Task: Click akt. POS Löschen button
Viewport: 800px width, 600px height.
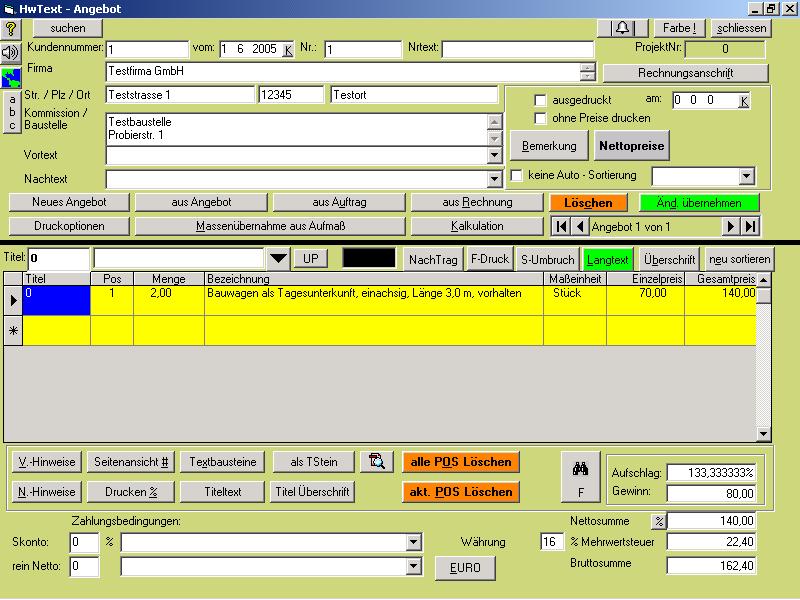Action: [461, 492]
